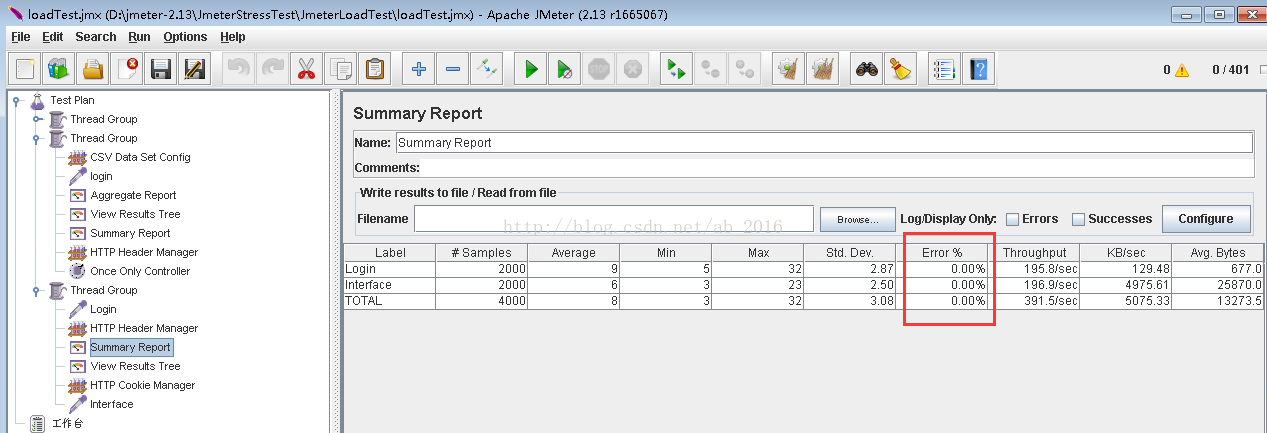The width and height of the screenshot is (1267, 433).
Task: Click Remote Start All icon
Action: tap(677, 69)
